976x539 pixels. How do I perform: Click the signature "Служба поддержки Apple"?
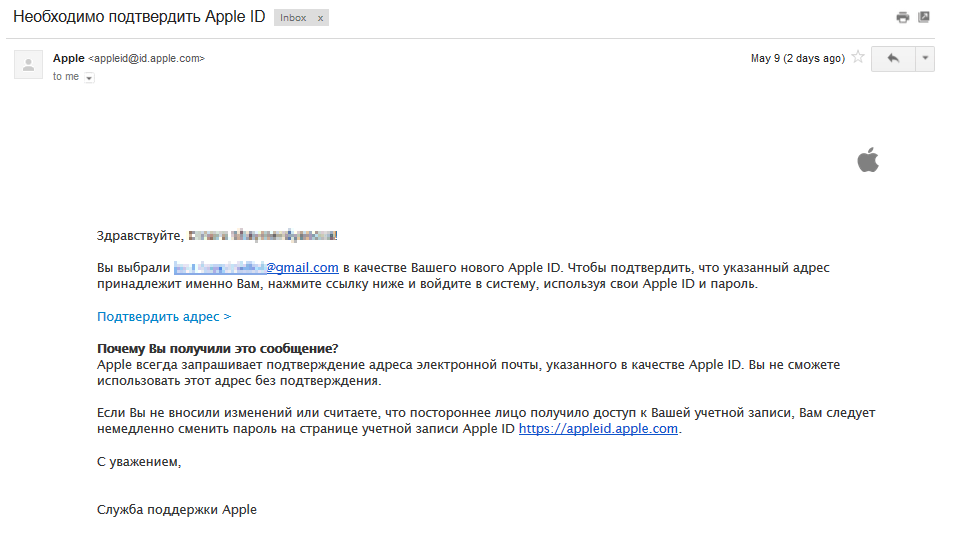click(x=177, y=509)
